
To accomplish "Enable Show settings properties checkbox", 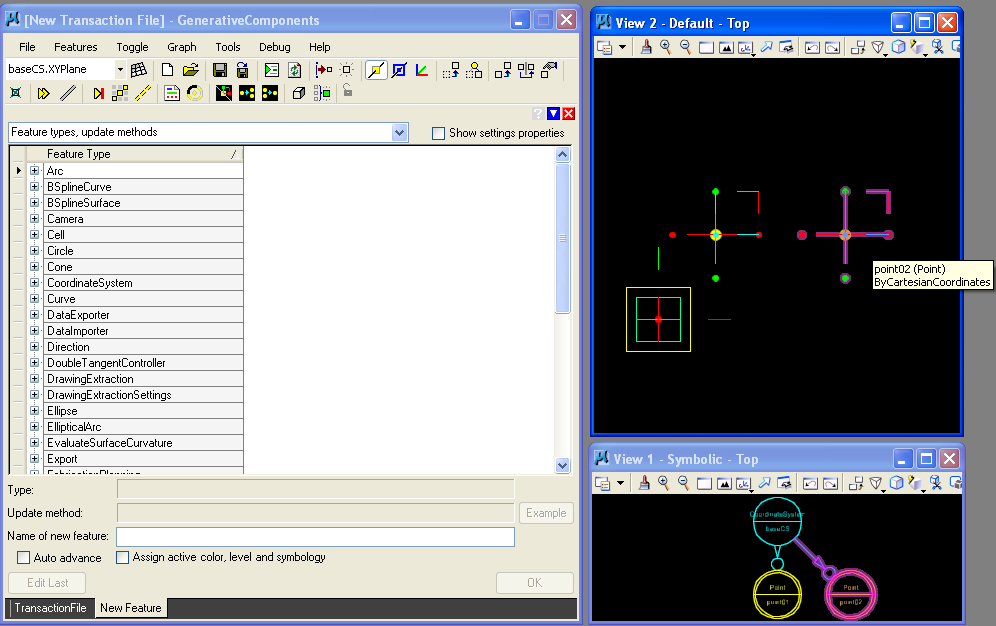I will click(x=438, y=133).
